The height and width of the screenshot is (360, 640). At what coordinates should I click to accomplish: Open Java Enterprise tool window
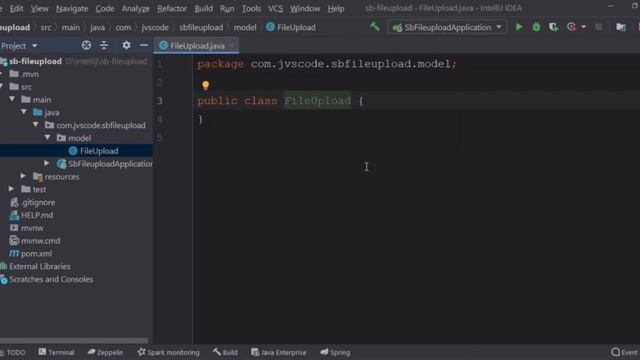click(x=279, y=352)
